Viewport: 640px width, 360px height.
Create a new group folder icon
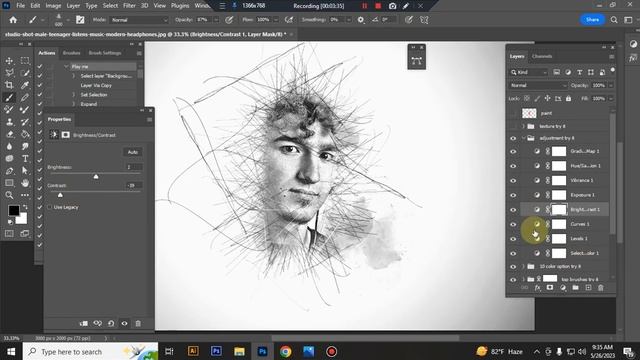click(576, 288)
